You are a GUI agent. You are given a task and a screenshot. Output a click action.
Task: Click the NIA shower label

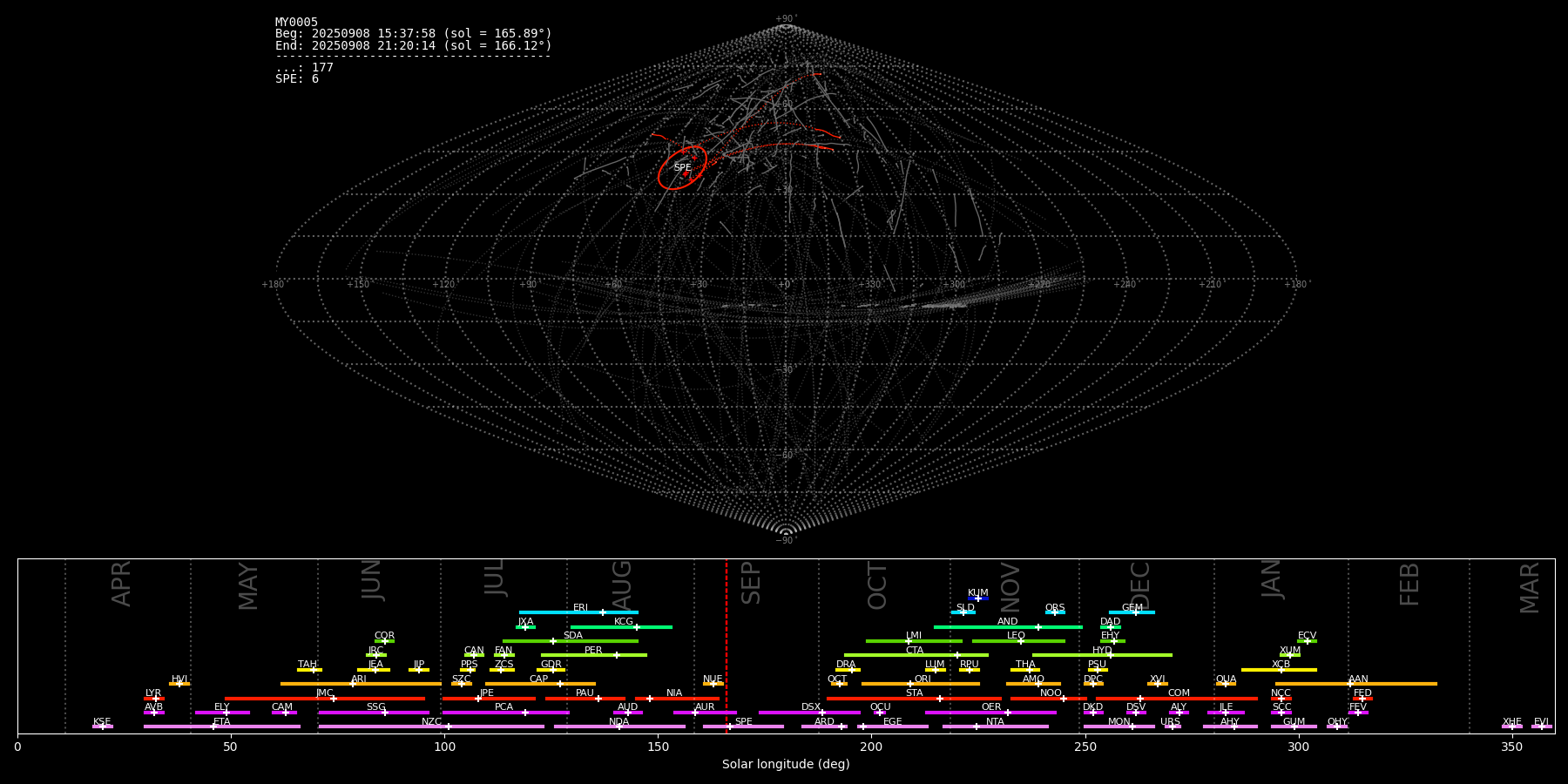(x=674, y=693)
